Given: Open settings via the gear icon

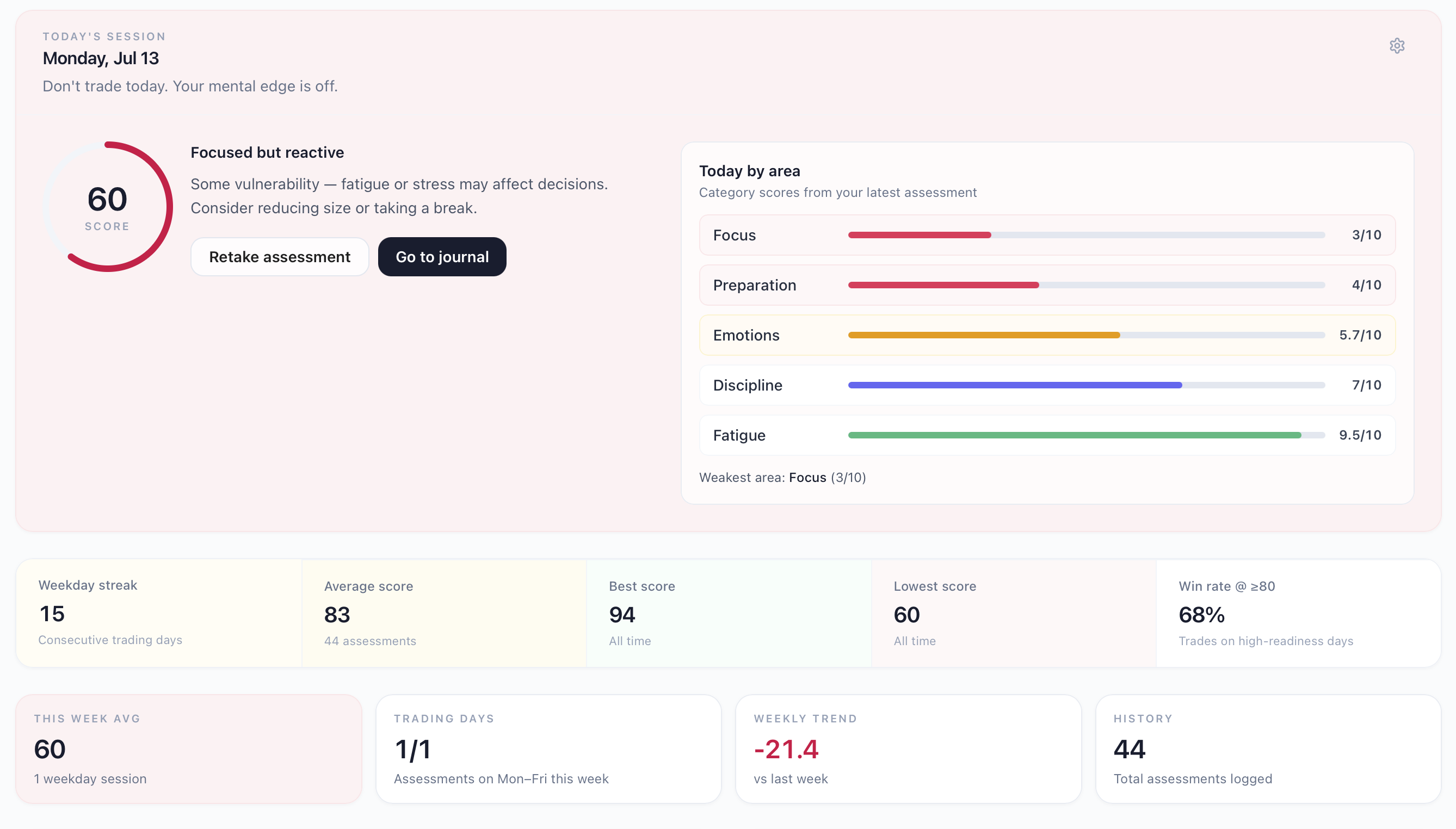Looking at the screenshot, I should click(x=1396, y=46).
